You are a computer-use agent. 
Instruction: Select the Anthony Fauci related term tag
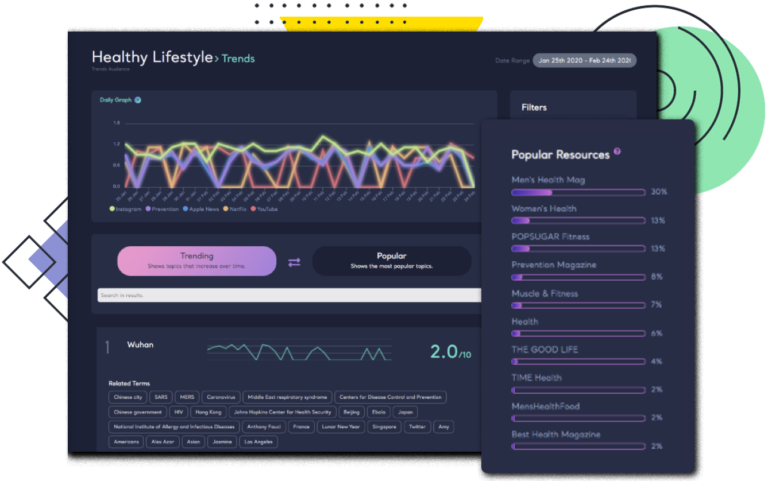click(258, 426)
